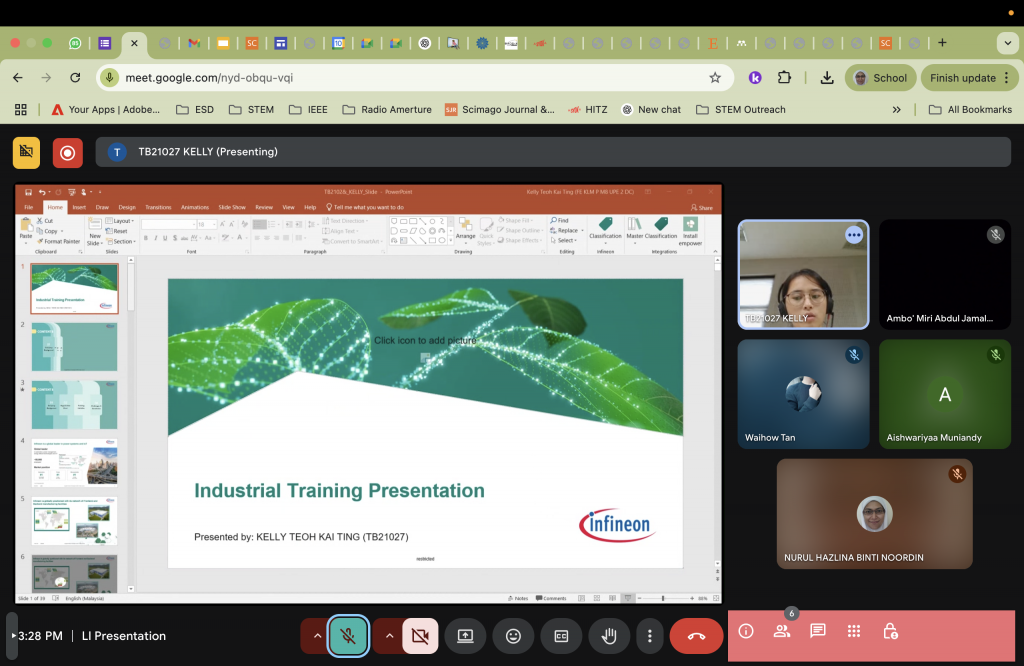The image size is (1024, 666).
Task: Open options dots on TB21027 KELLY tile
Action: point(854,235)
